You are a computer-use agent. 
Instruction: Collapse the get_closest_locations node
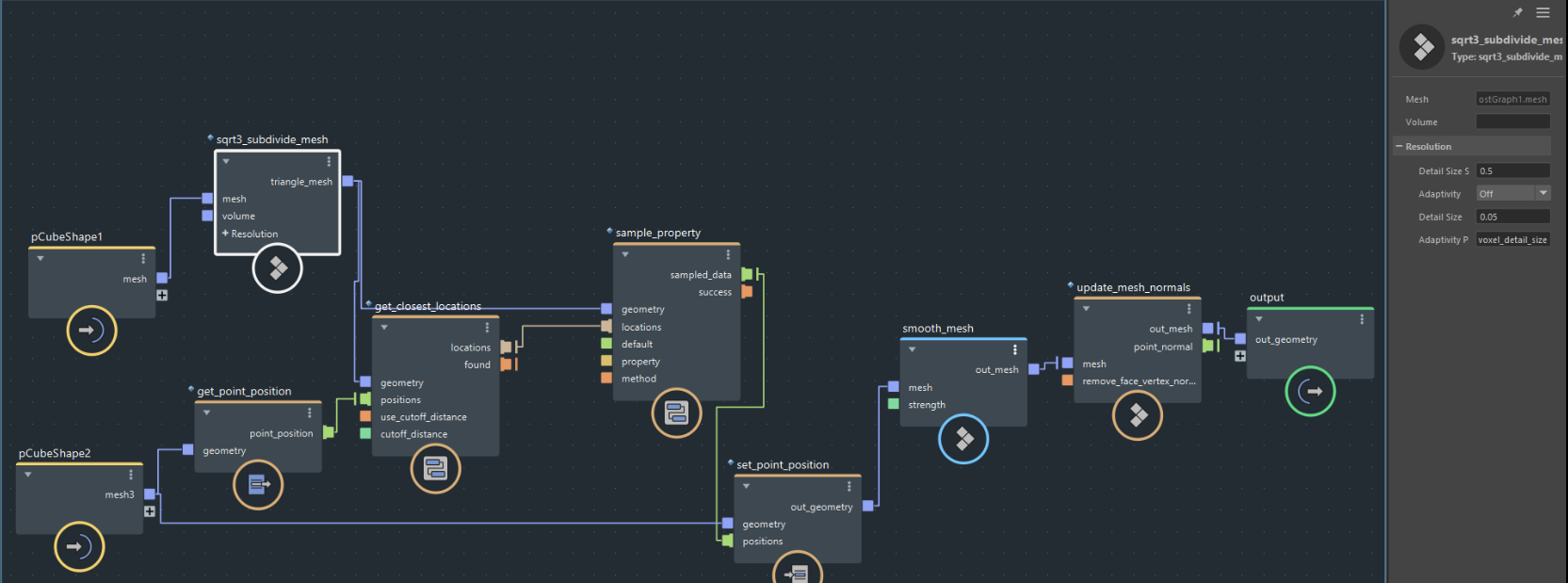pyautogui.click(x=384, y=328)
